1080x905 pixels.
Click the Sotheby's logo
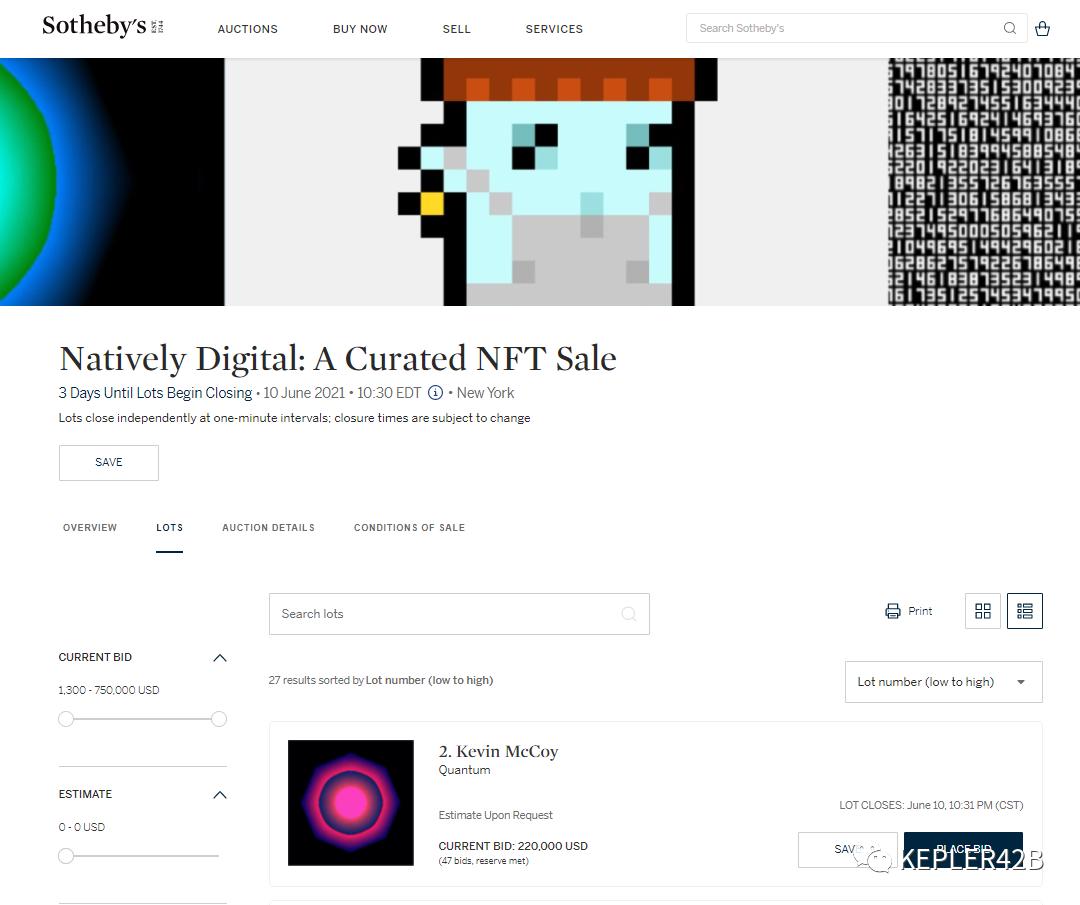103,26
